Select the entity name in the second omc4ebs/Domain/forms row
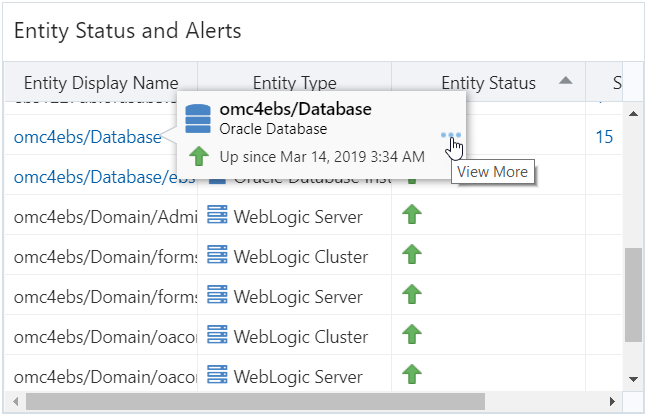The width and height of the screenshot is (648, 414). coord(105,297)
